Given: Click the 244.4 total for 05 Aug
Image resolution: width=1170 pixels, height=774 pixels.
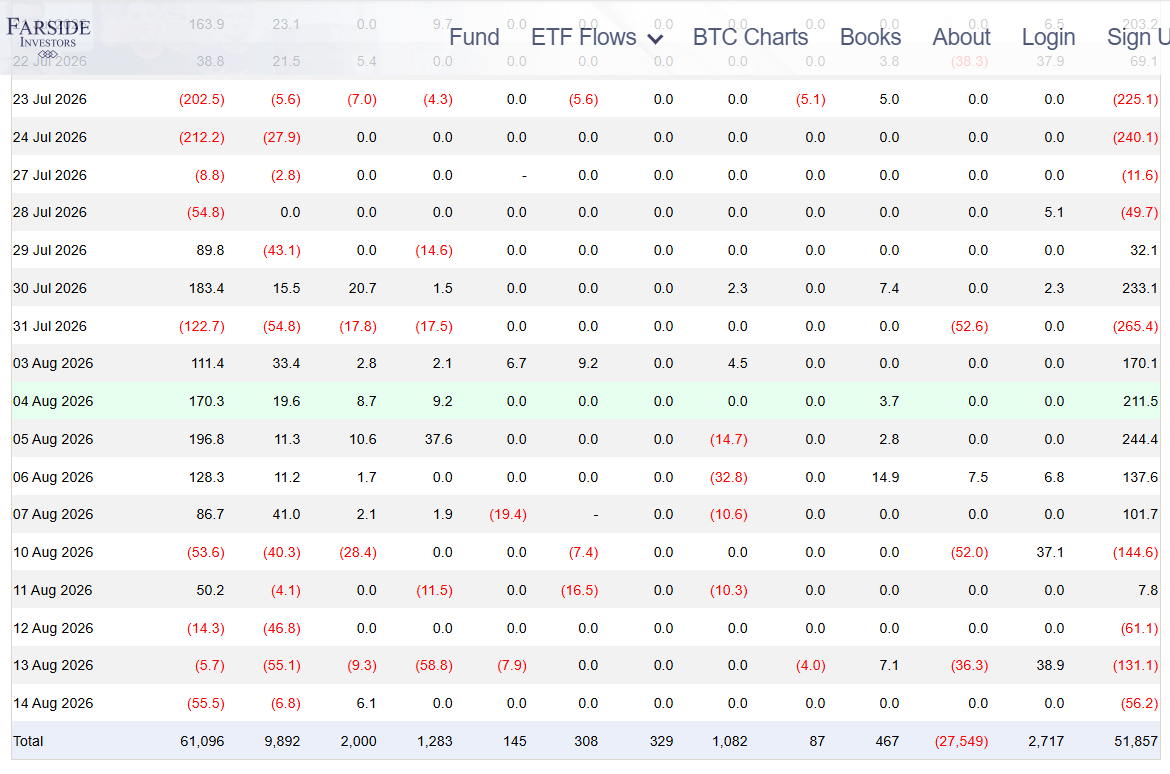Looking at the screenshot, I should click(x=1140, y=439).
